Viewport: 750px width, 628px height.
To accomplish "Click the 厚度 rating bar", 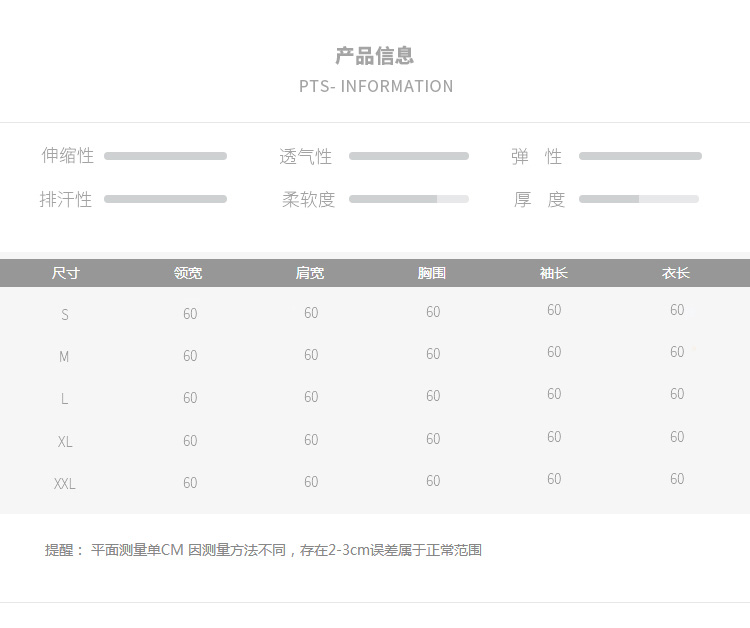I will click(639, 199).
